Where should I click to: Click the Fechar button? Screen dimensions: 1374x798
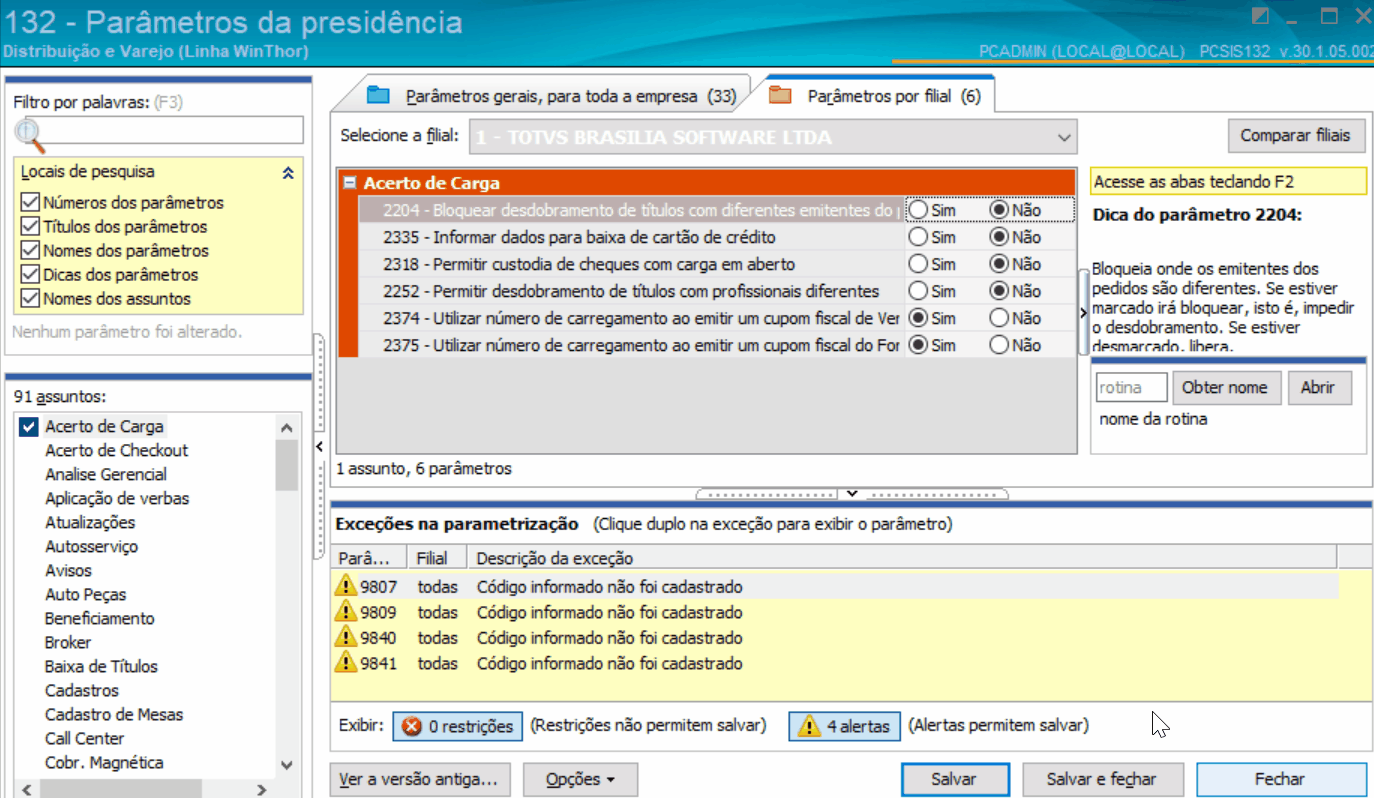1280,779
